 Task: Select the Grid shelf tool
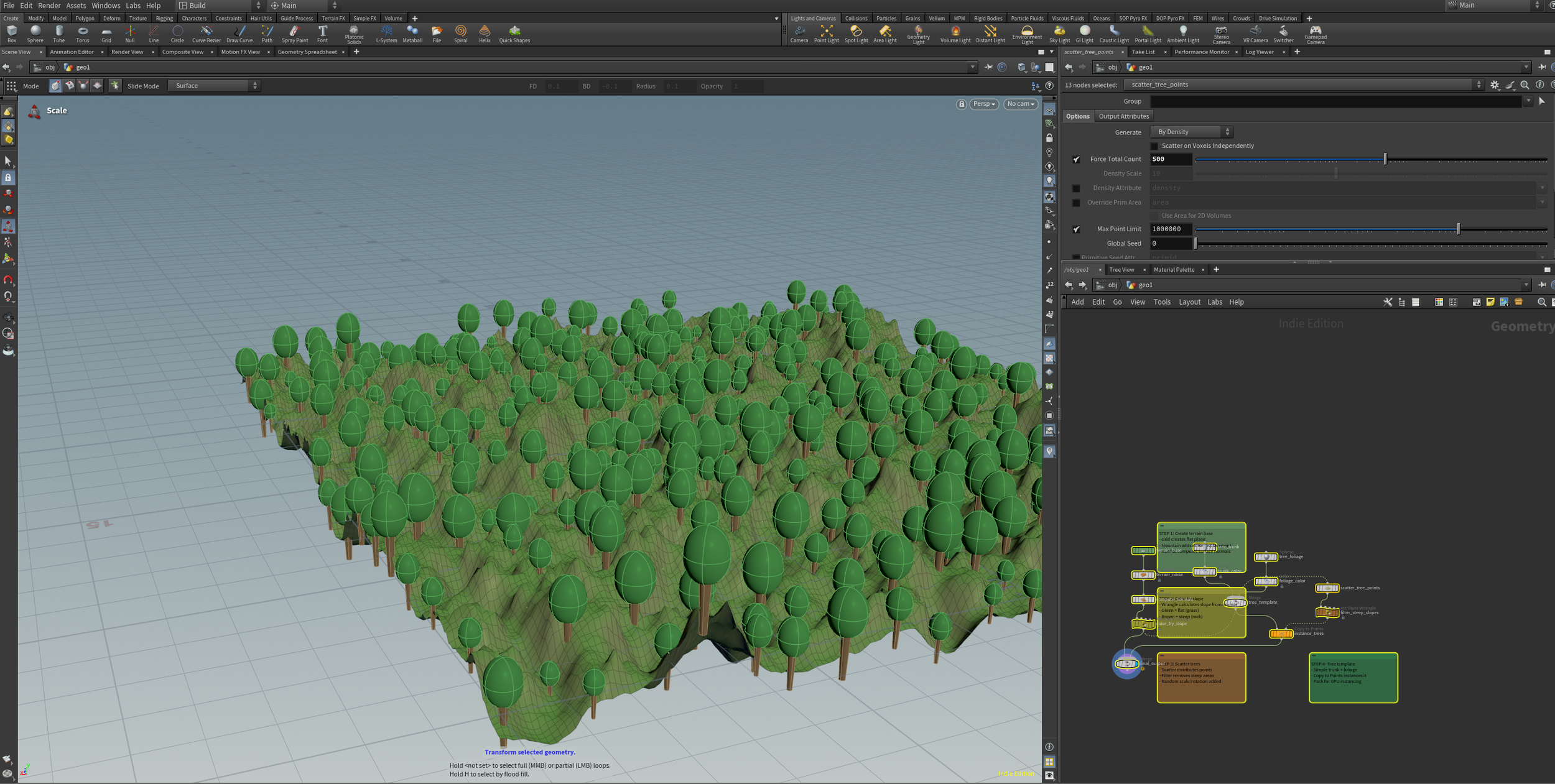[106, 34]
